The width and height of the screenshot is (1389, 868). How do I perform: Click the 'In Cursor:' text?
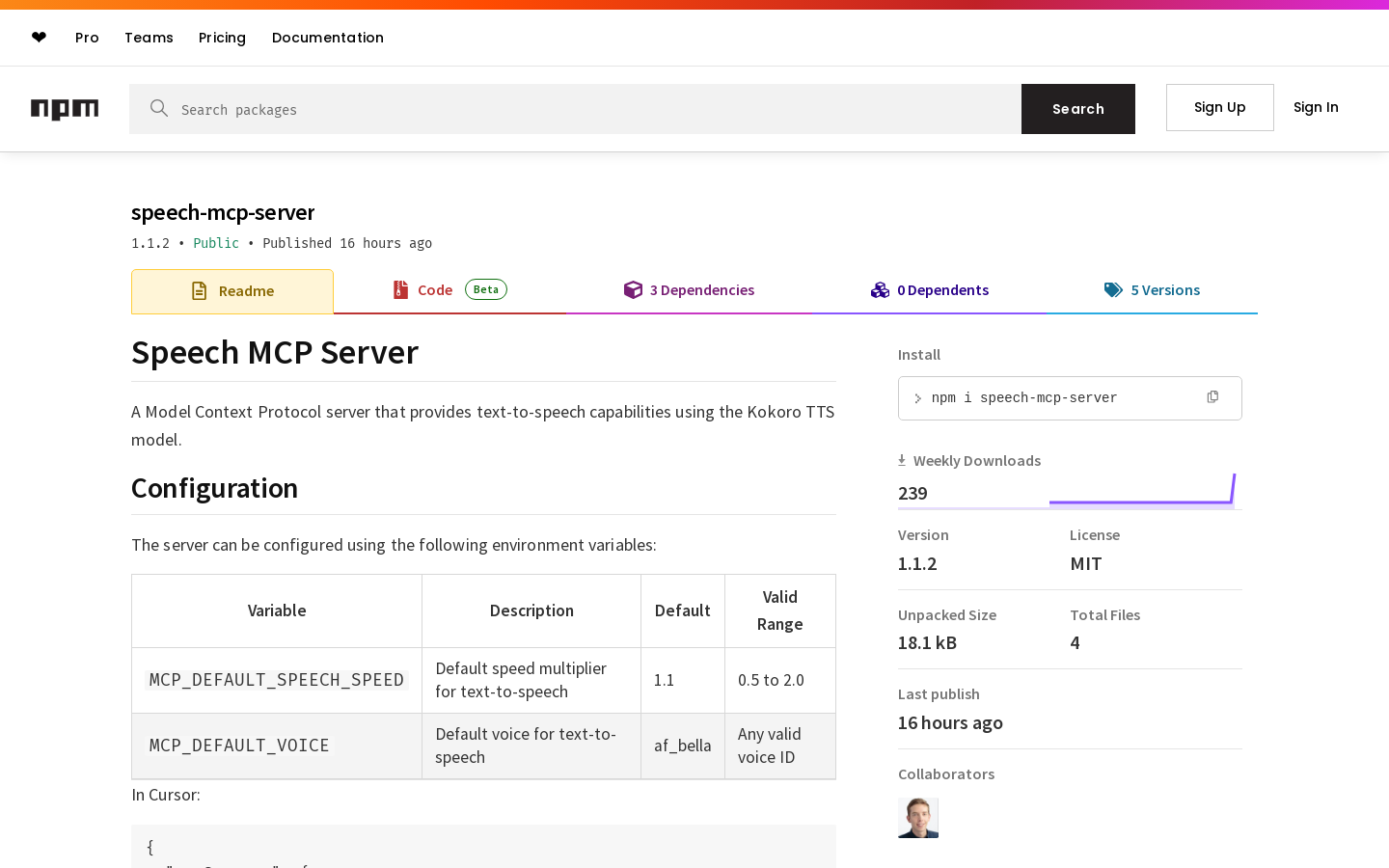(166, 795)
